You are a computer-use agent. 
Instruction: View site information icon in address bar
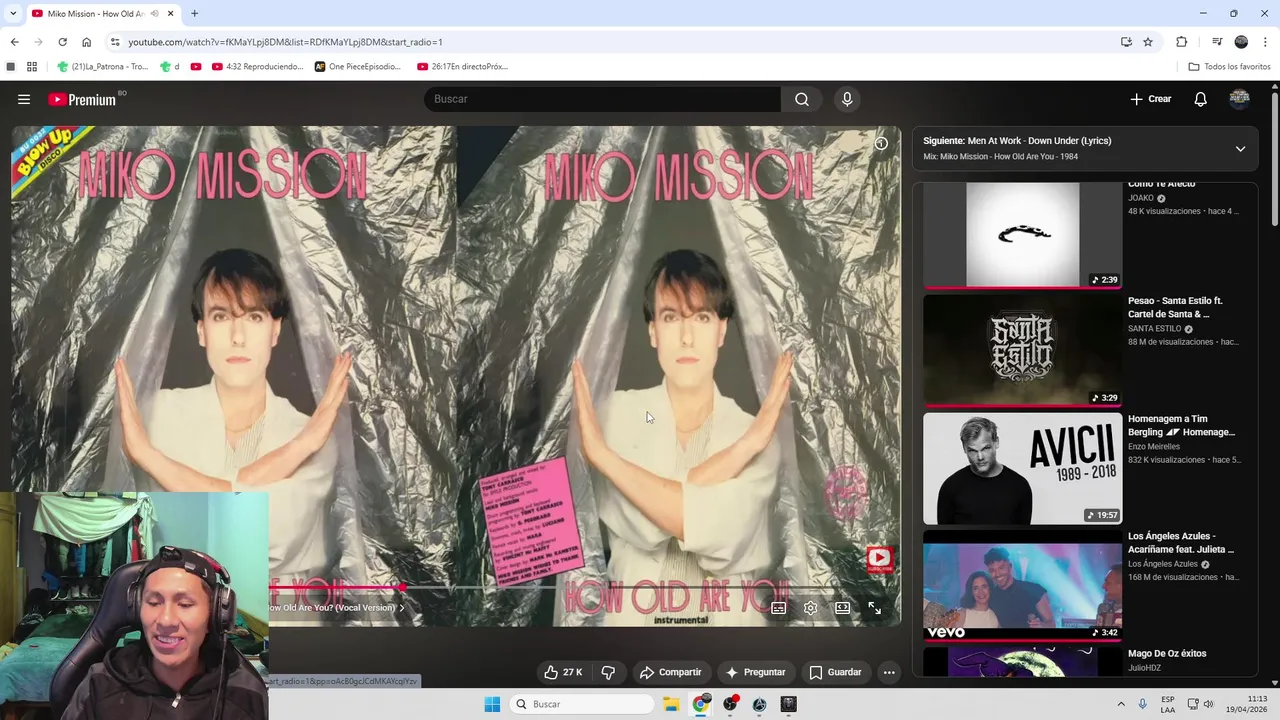click(x=115, y=42)
